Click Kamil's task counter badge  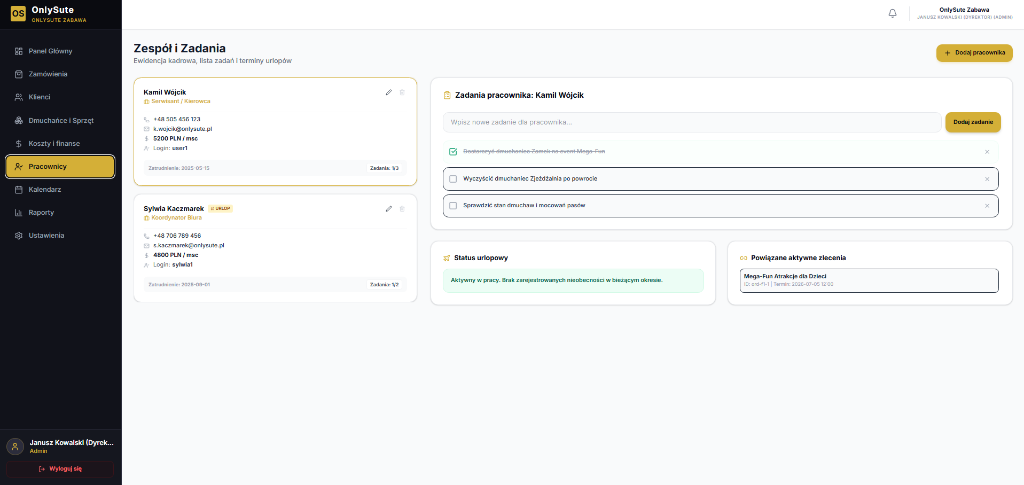[384, 168]
